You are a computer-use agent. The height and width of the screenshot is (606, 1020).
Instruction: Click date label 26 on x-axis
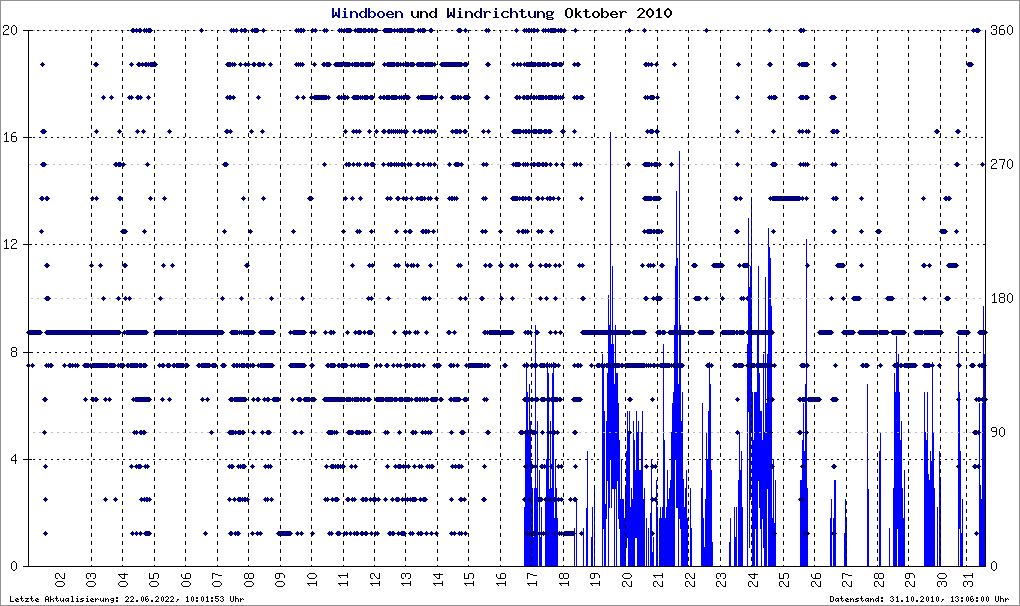click(816, 579)
